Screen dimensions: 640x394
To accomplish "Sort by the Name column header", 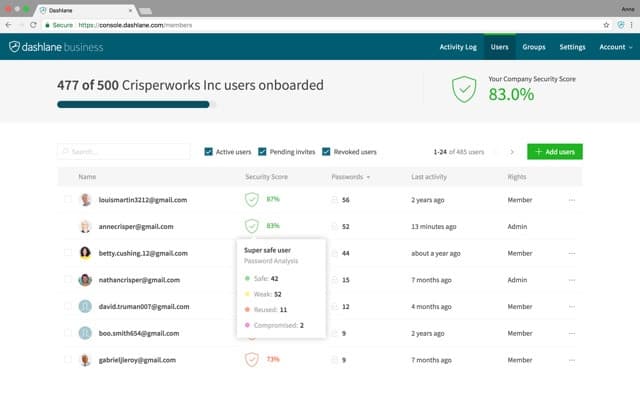I will tap(87, 177).
